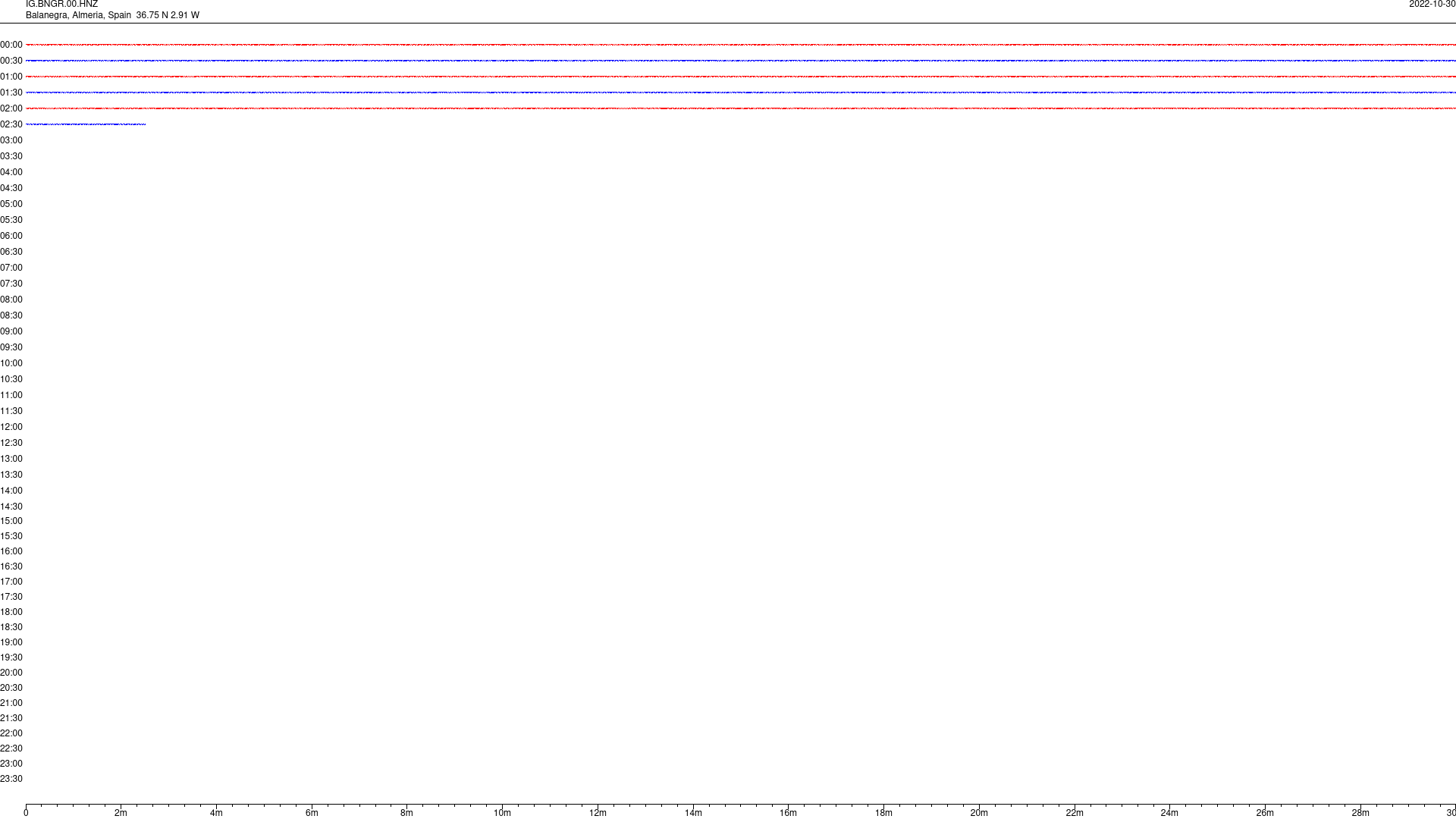Click the 13:30 time row label
The image size is (1456, 819).
click(11, 475)
